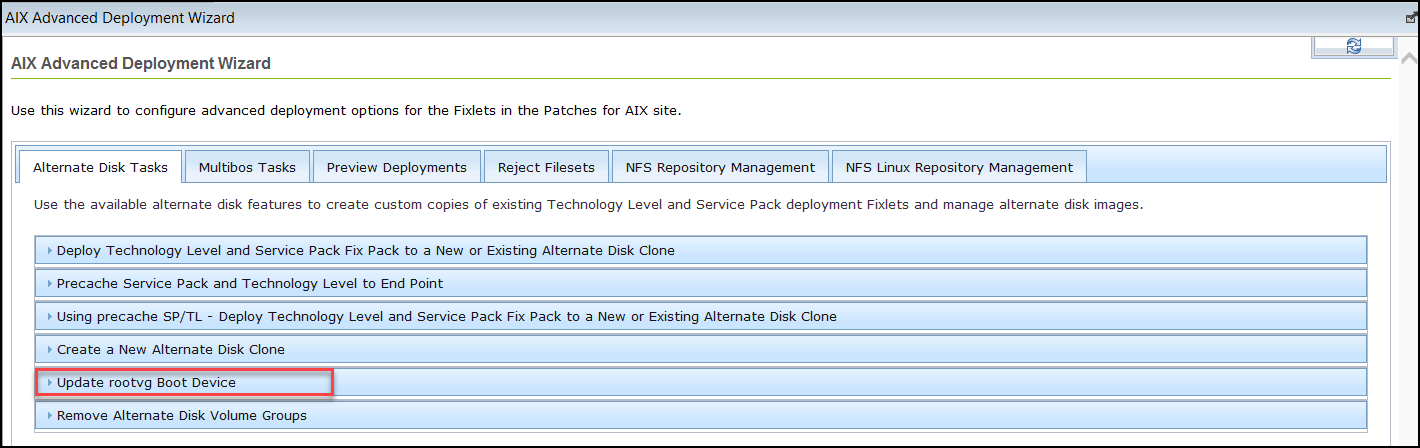The height and width of the screenshot is (448, 1420).
Task: Select the Reject Filesets tab
Action: (x=546, y=167)
